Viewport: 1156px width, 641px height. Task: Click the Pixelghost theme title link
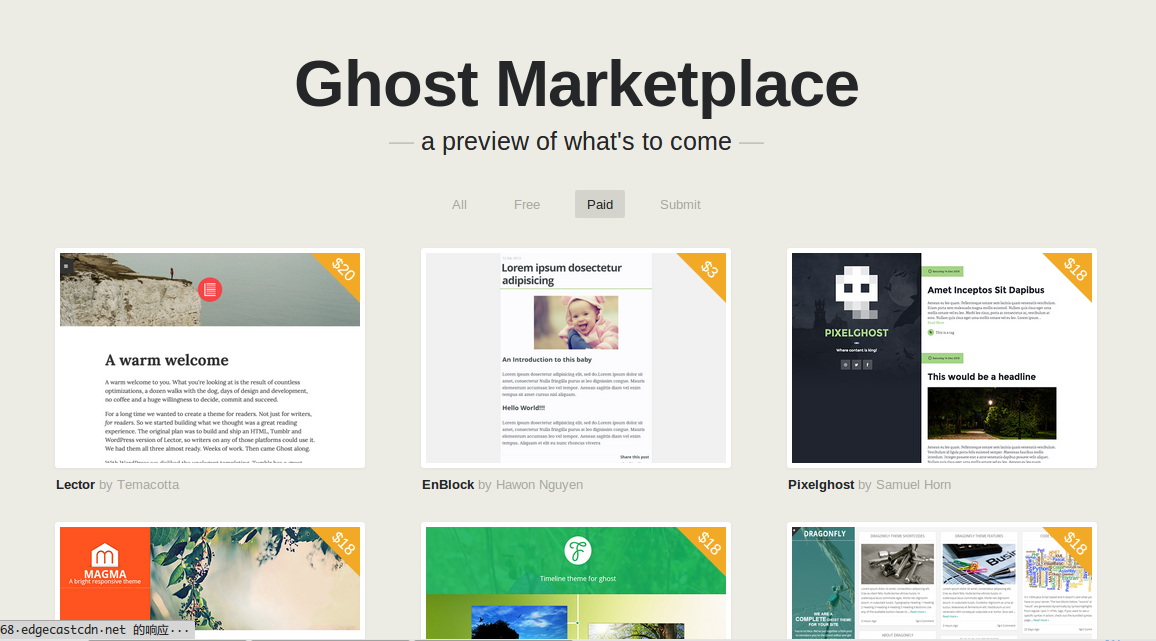click(x=821, y=485)
